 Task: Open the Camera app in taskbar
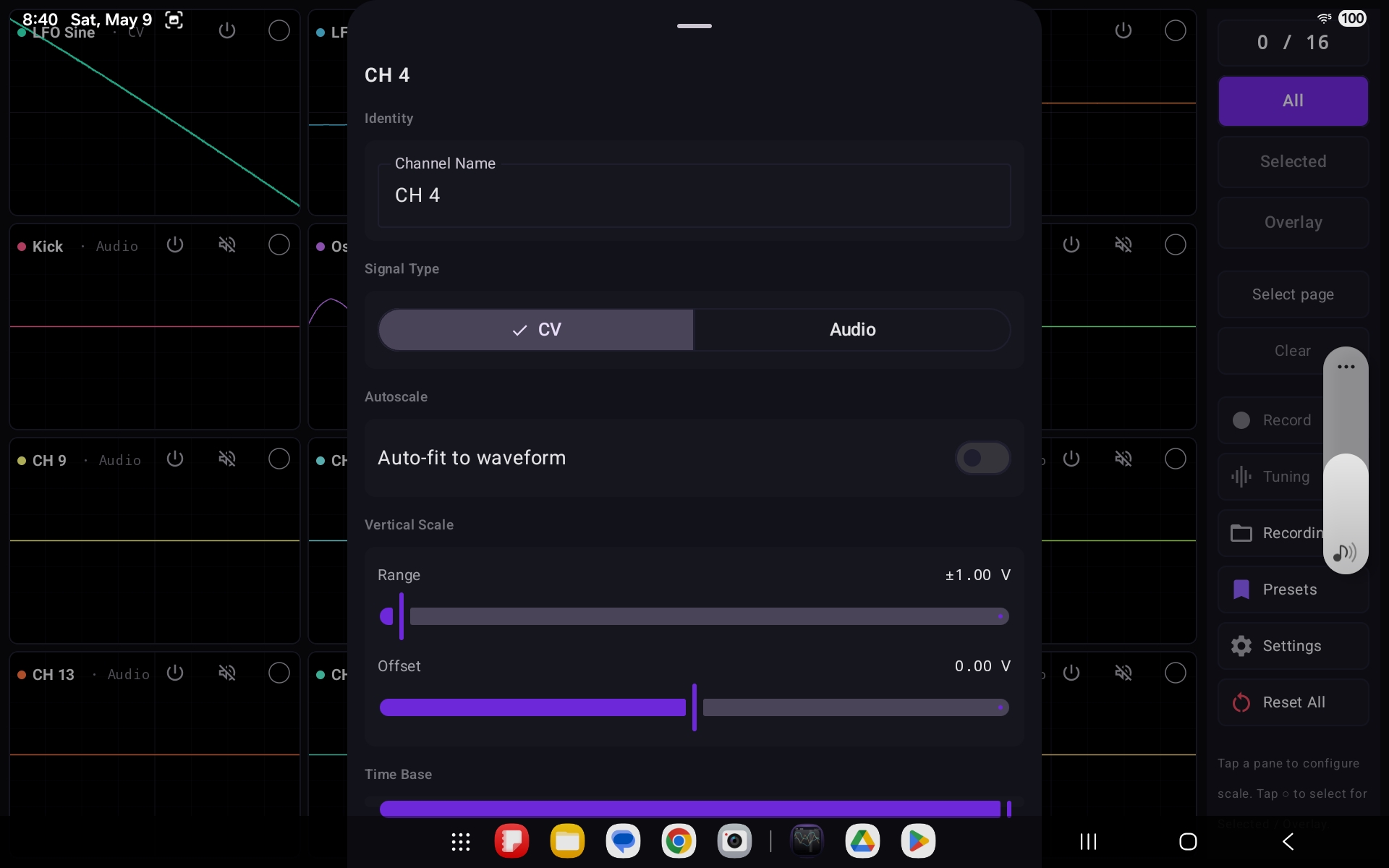click(734, 841)
